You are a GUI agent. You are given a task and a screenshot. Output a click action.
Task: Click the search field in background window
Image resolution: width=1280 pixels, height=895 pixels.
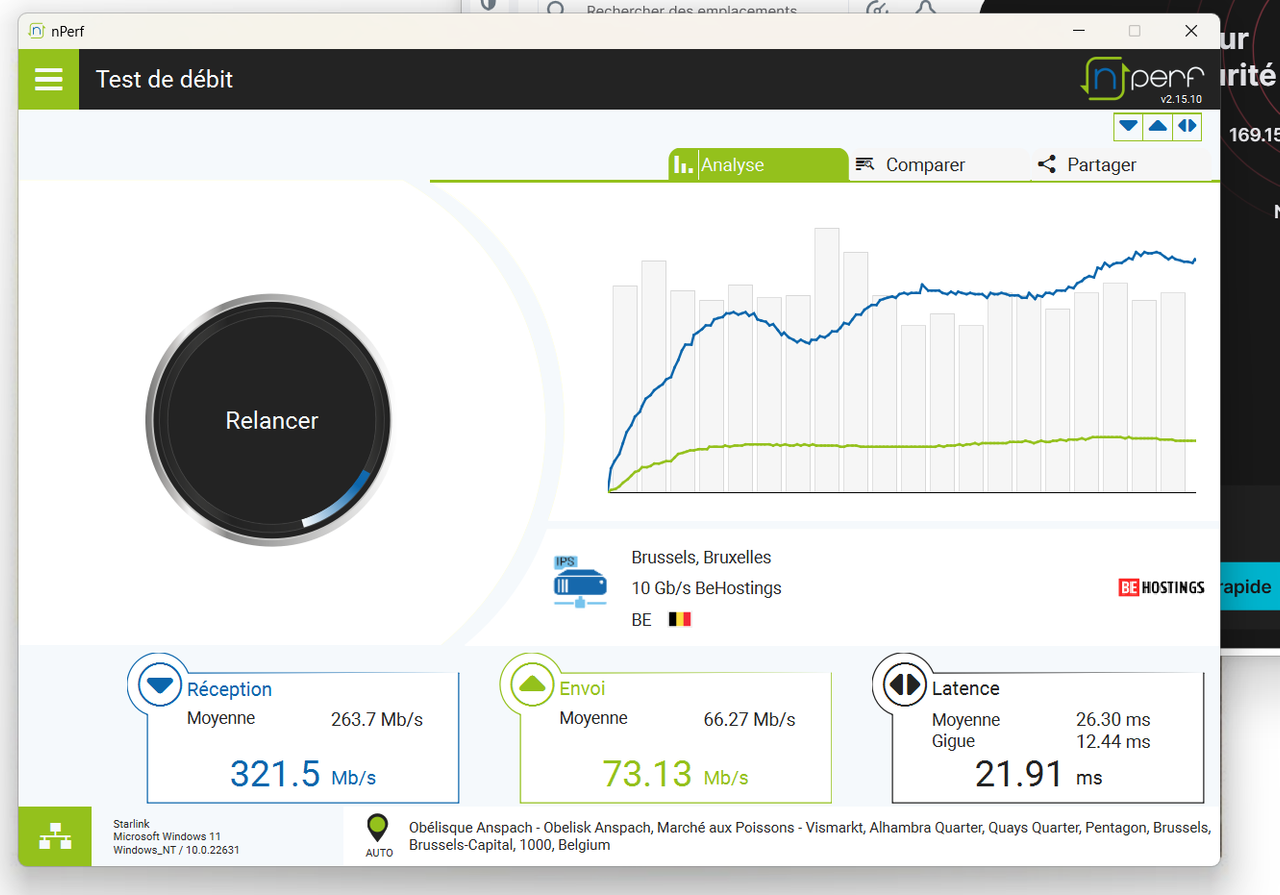click(690, 8)
